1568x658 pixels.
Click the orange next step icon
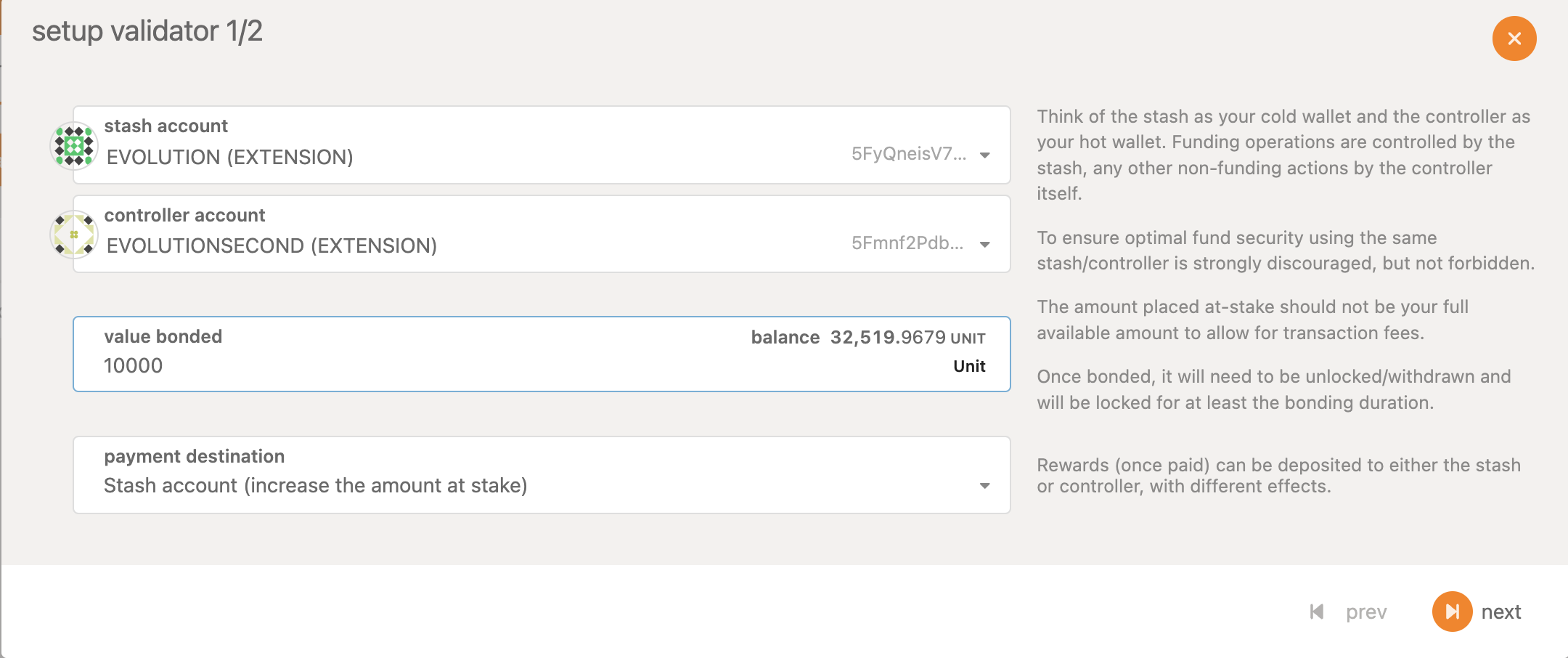[x=1452, y=612]
